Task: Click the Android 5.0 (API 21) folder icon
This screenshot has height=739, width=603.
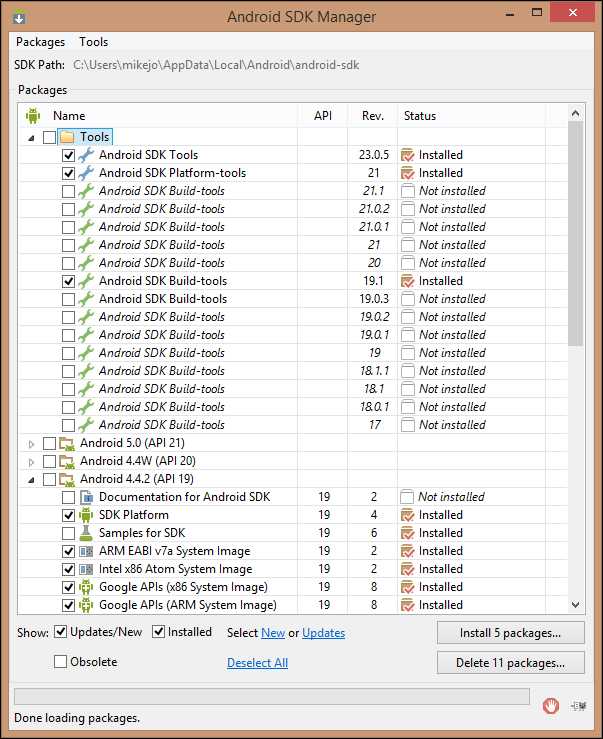Action: 67,443
